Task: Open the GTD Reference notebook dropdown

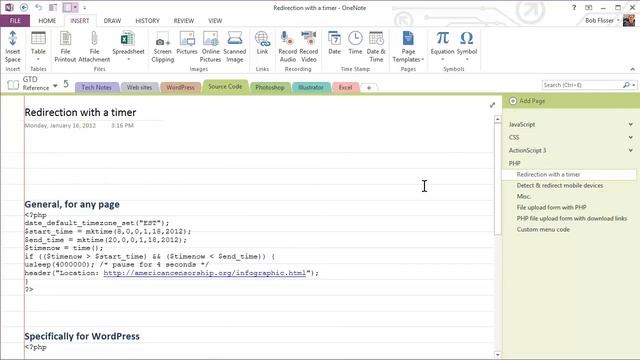Action: [55, 86]
